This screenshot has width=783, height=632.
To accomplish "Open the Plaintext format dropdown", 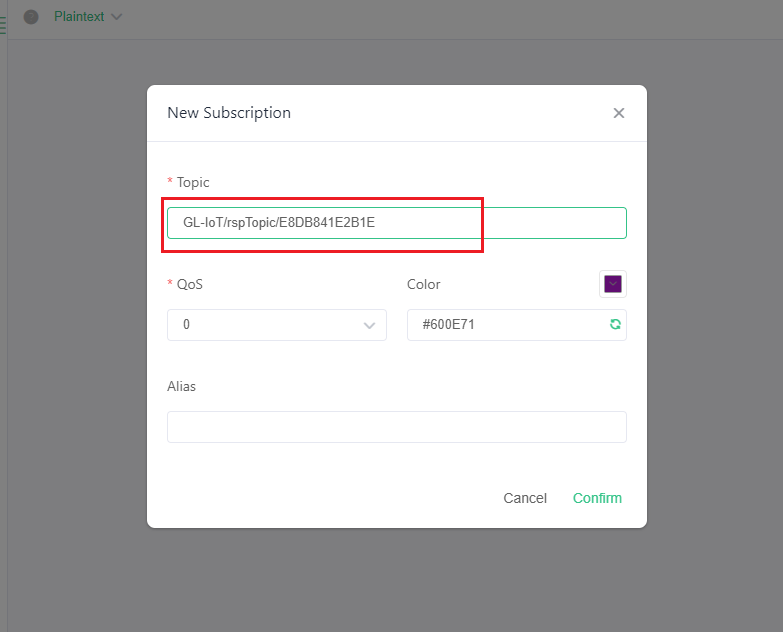I will point(88,16).
